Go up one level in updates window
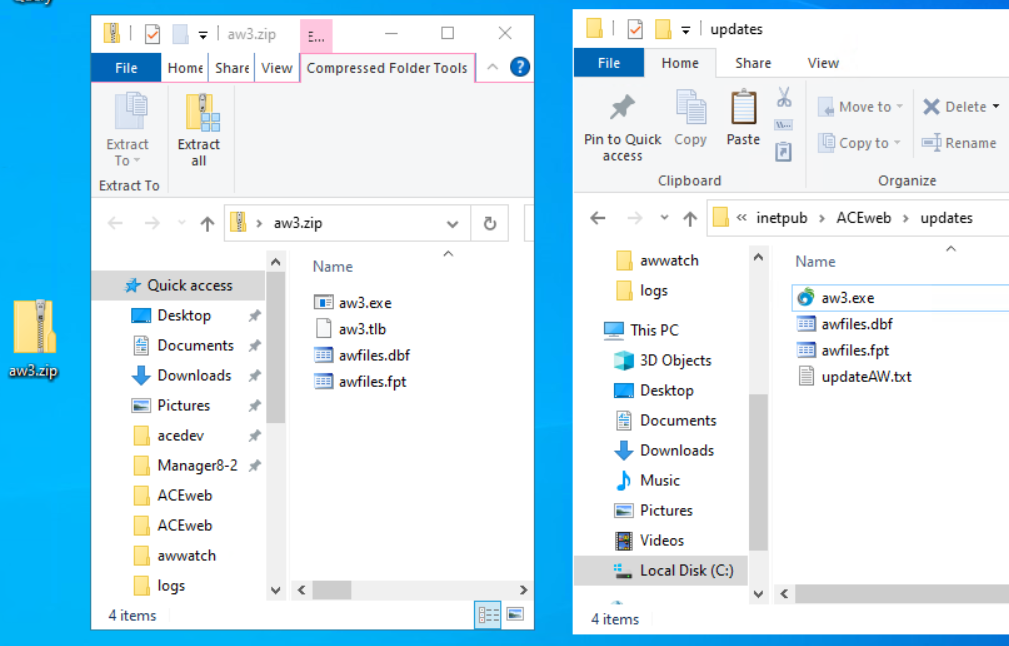This screenshot has width=1009, height=646. click(690, 219)
